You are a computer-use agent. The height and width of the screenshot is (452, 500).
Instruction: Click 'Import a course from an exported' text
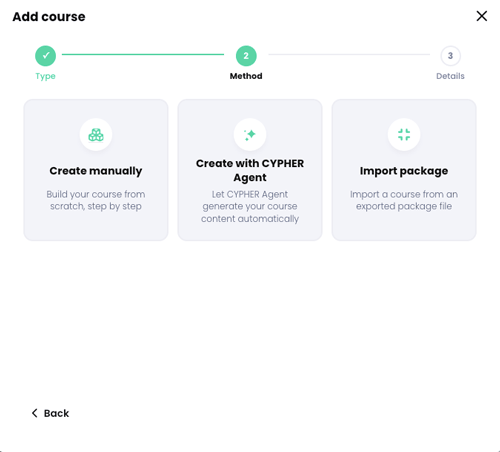[x=404, y=200]
